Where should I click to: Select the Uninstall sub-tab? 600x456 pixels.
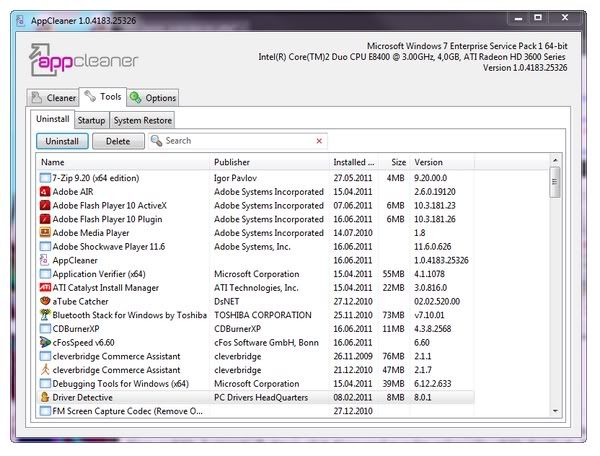point(52,119)
